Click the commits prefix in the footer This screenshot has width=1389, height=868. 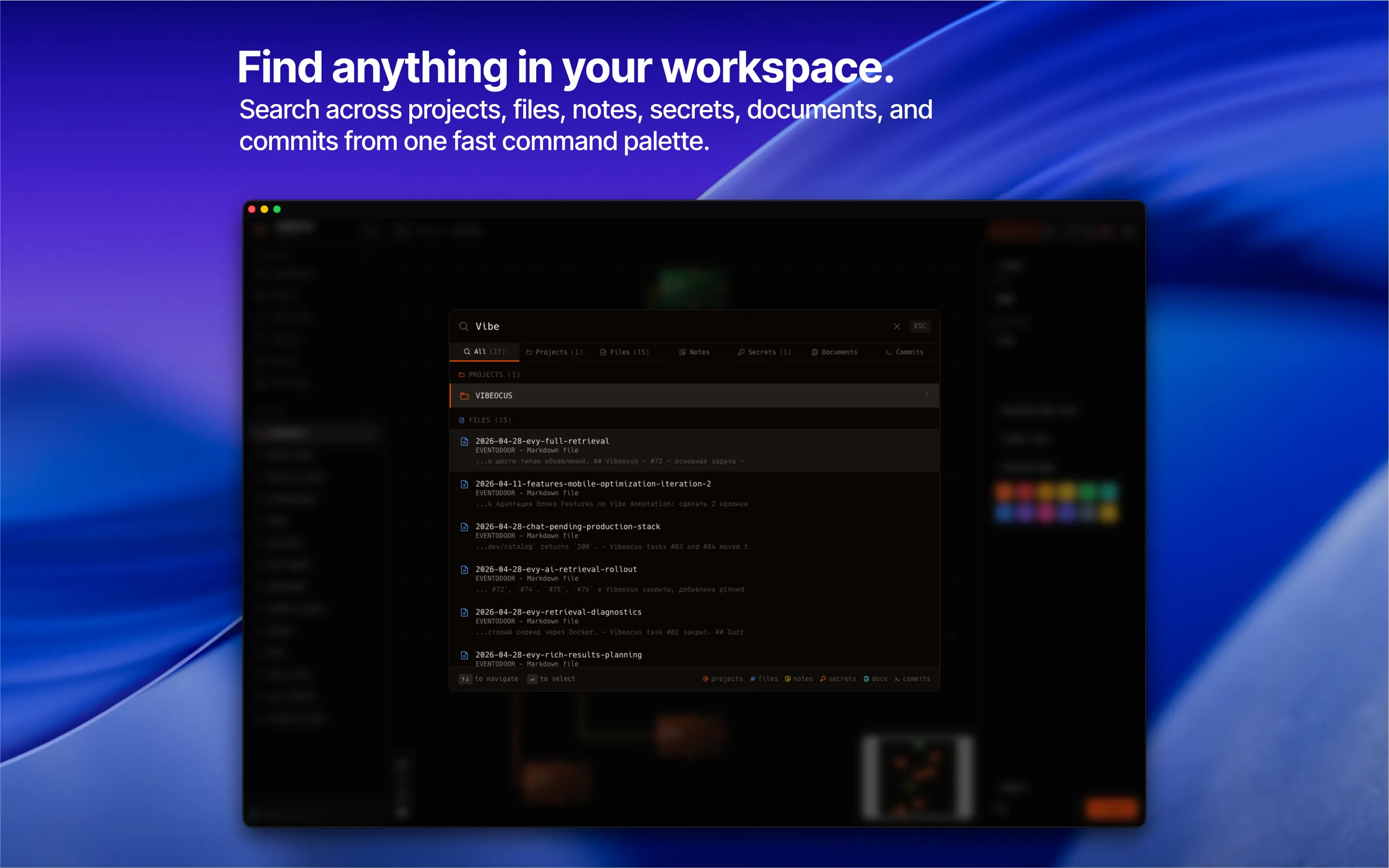tap(912, 679)
